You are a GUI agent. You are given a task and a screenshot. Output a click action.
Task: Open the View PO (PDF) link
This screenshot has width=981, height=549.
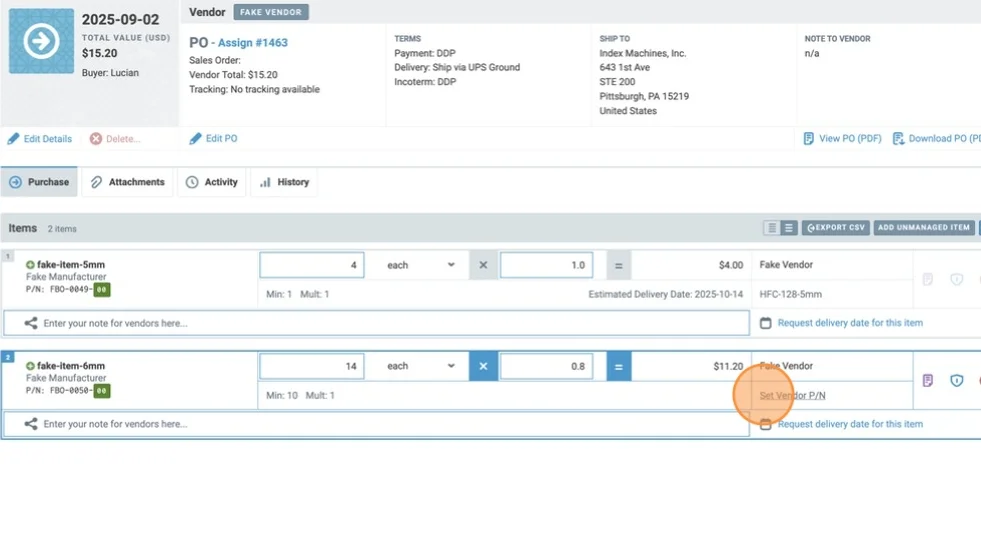842,138
